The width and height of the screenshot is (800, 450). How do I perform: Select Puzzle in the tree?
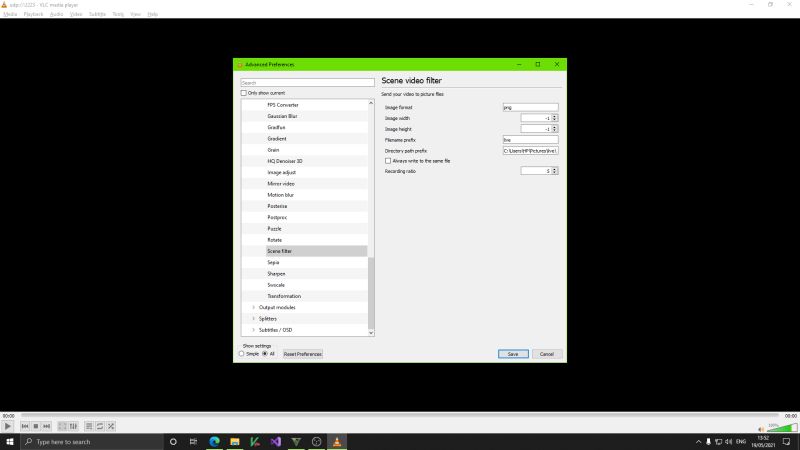point(274,229)
